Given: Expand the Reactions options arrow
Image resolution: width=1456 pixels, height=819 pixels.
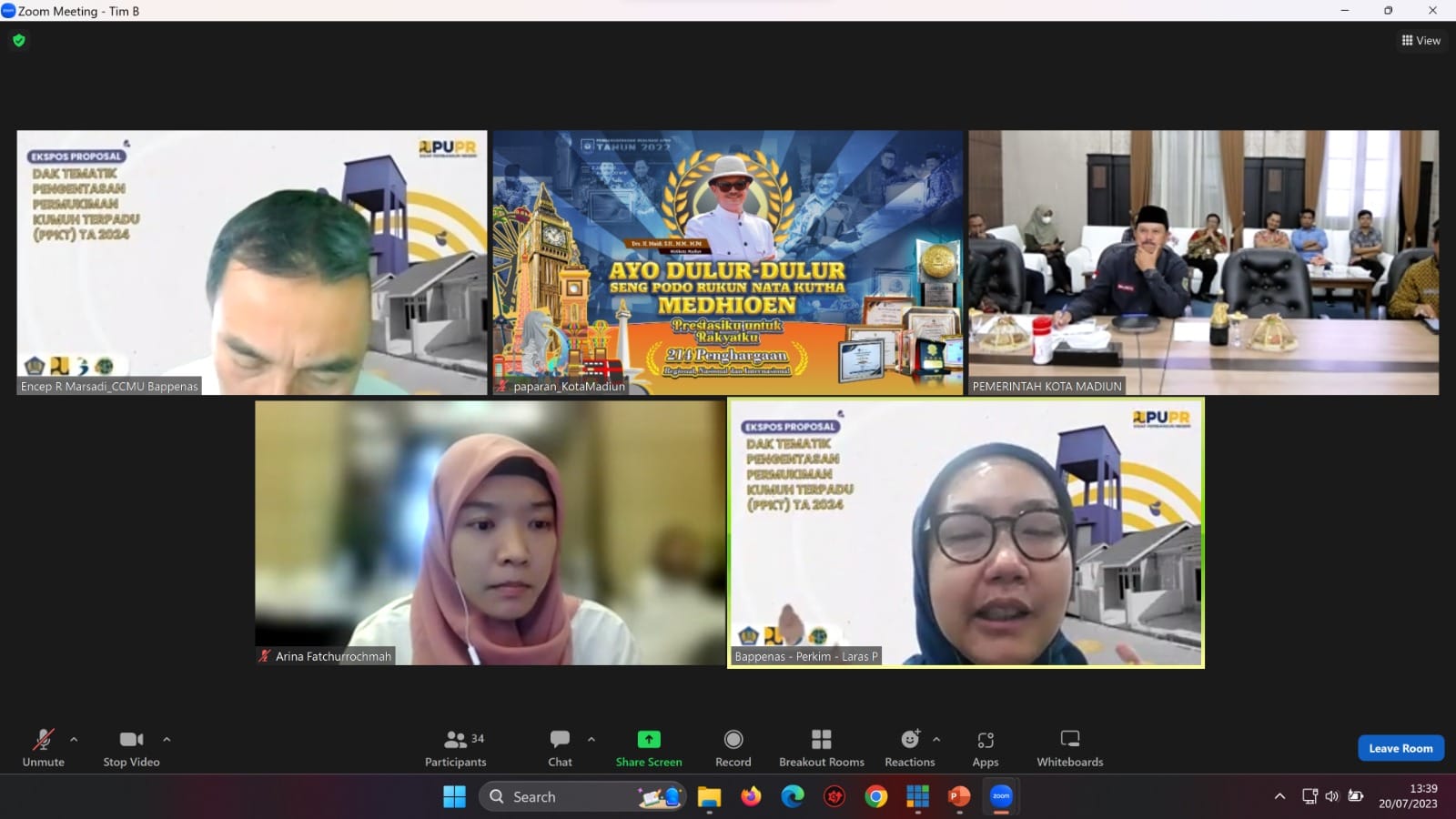Looking at the screenshot, I should [x=936, y=739].
